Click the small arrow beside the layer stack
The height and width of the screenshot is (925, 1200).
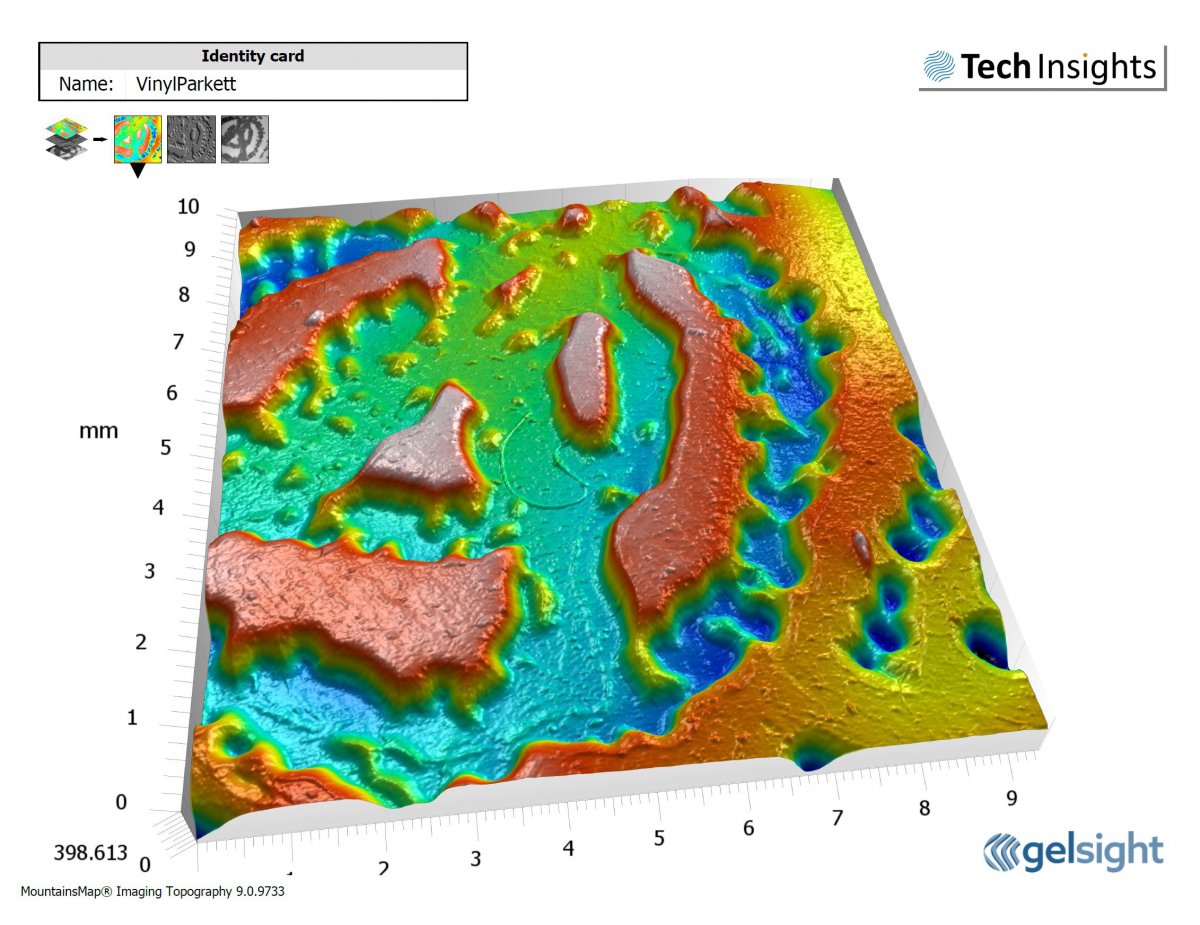(100, 139)
